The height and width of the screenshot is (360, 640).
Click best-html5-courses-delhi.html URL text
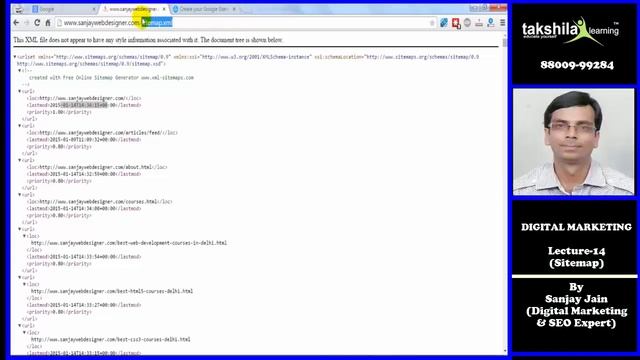click(x=112, y=291)
